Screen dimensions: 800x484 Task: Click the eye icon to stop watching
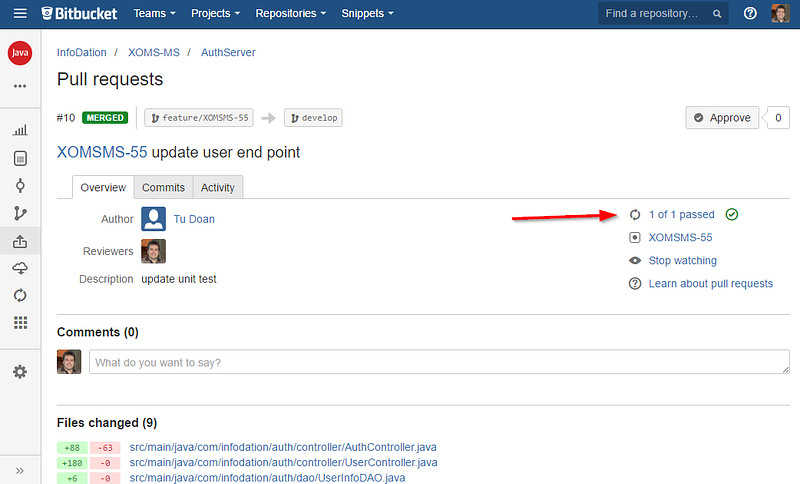coord(635,261)
